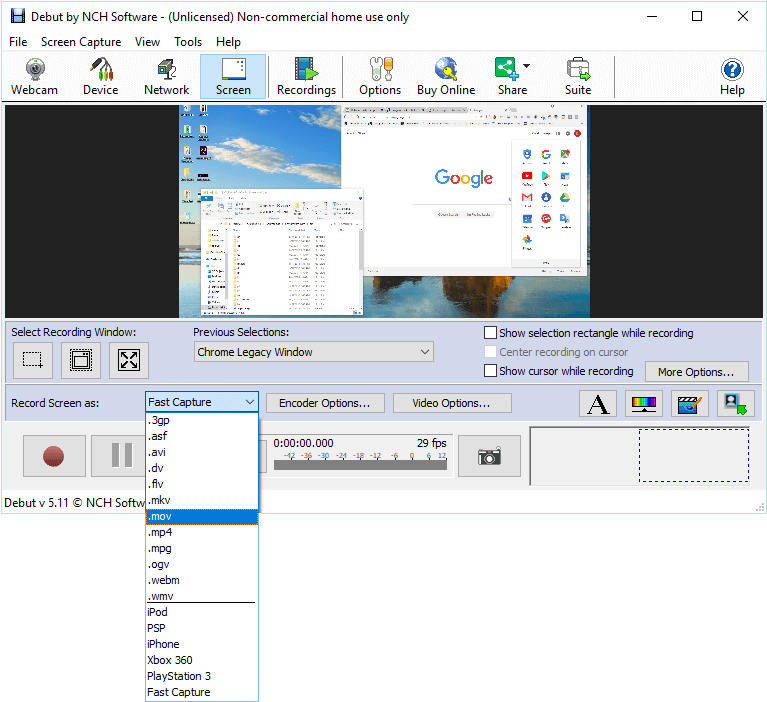Select PSP preset from list
Viewport: 767px width, 702px height.
pyautogui.click(x=202, y=628)
